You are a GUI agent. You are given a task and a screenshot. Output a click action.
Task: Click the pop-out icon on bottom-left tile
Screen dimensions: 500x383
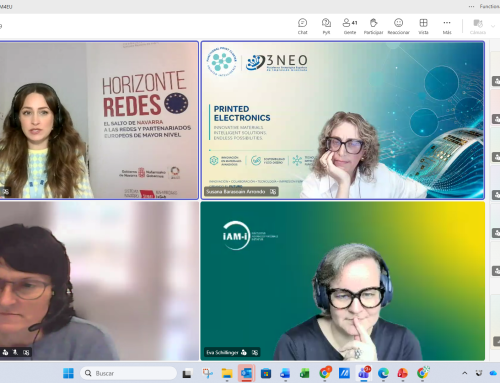pyautogui.click(x=26, y=352)
